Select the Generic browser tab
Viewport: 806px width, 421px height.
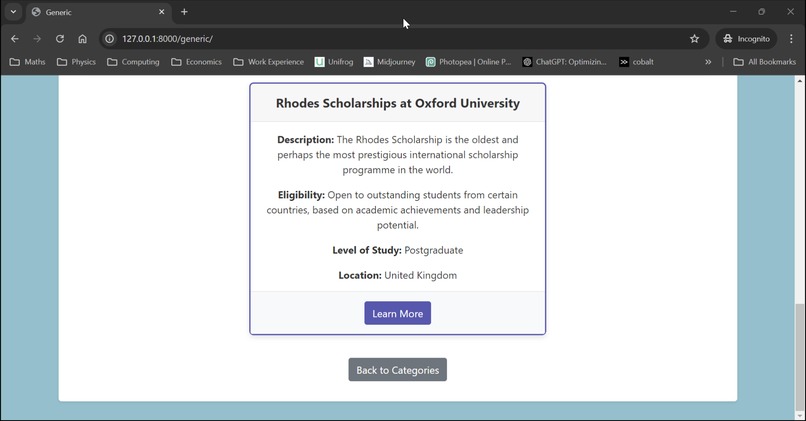98,12
